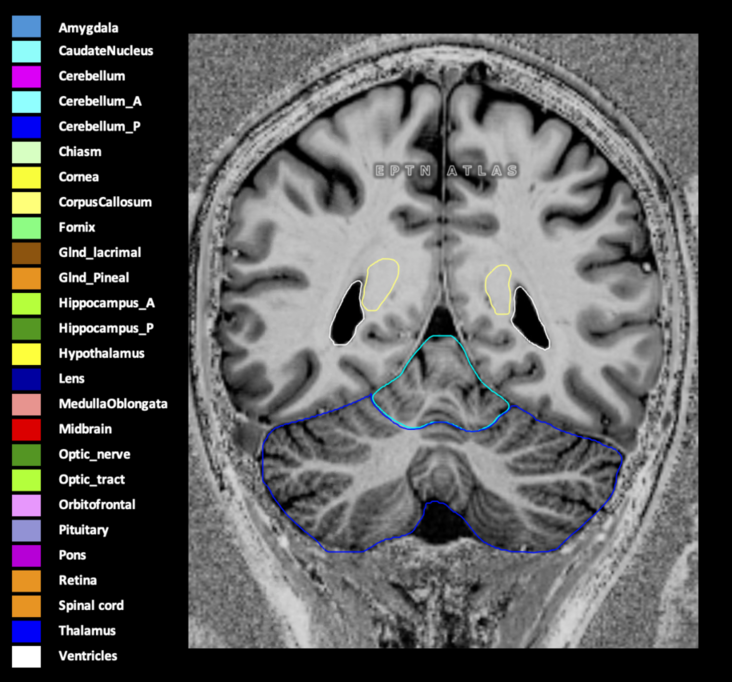Viewport: 732px width, 682px height.
Task: Click the Lens label
Action: [x=71, y=378]
